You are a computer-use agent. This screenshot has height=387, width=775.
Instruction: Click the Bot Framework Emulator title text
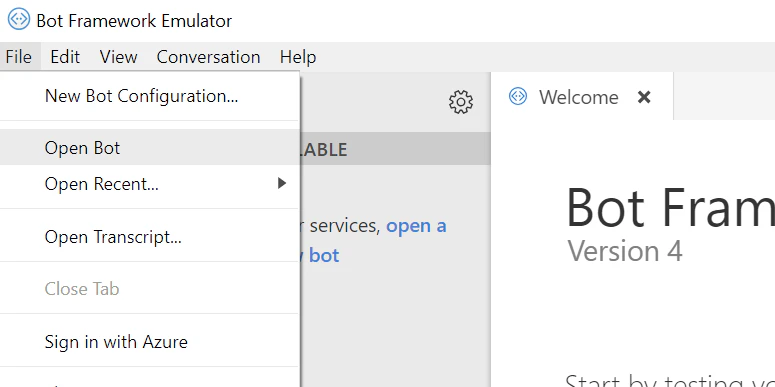coord(134,21)
